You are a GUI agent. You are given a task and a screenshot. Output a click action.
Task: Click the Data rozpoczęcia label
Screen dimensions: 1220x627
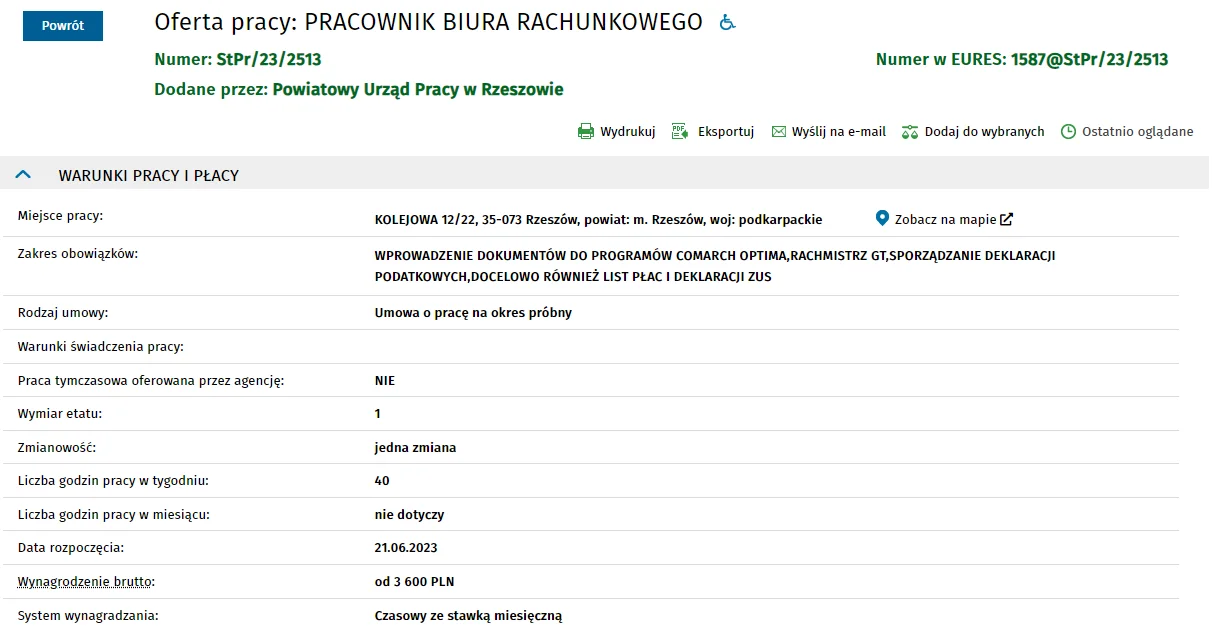pos(70,548)
